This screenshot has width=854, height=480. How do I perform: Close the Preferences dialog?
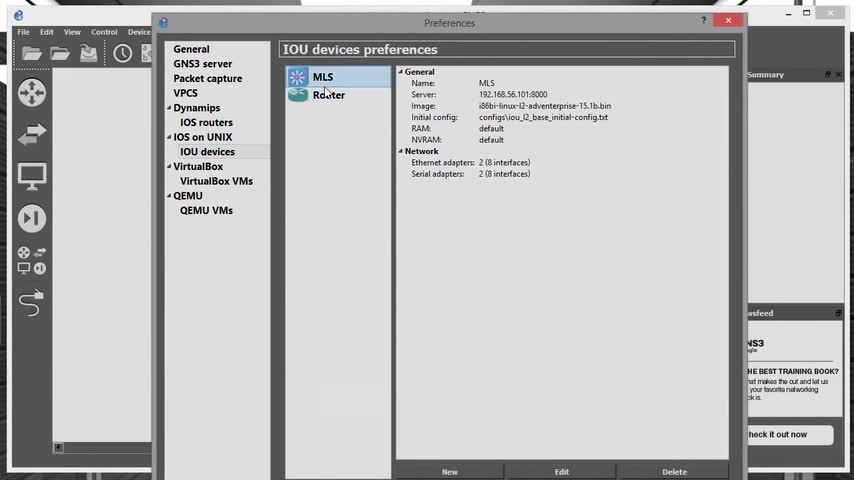[728, 20]
